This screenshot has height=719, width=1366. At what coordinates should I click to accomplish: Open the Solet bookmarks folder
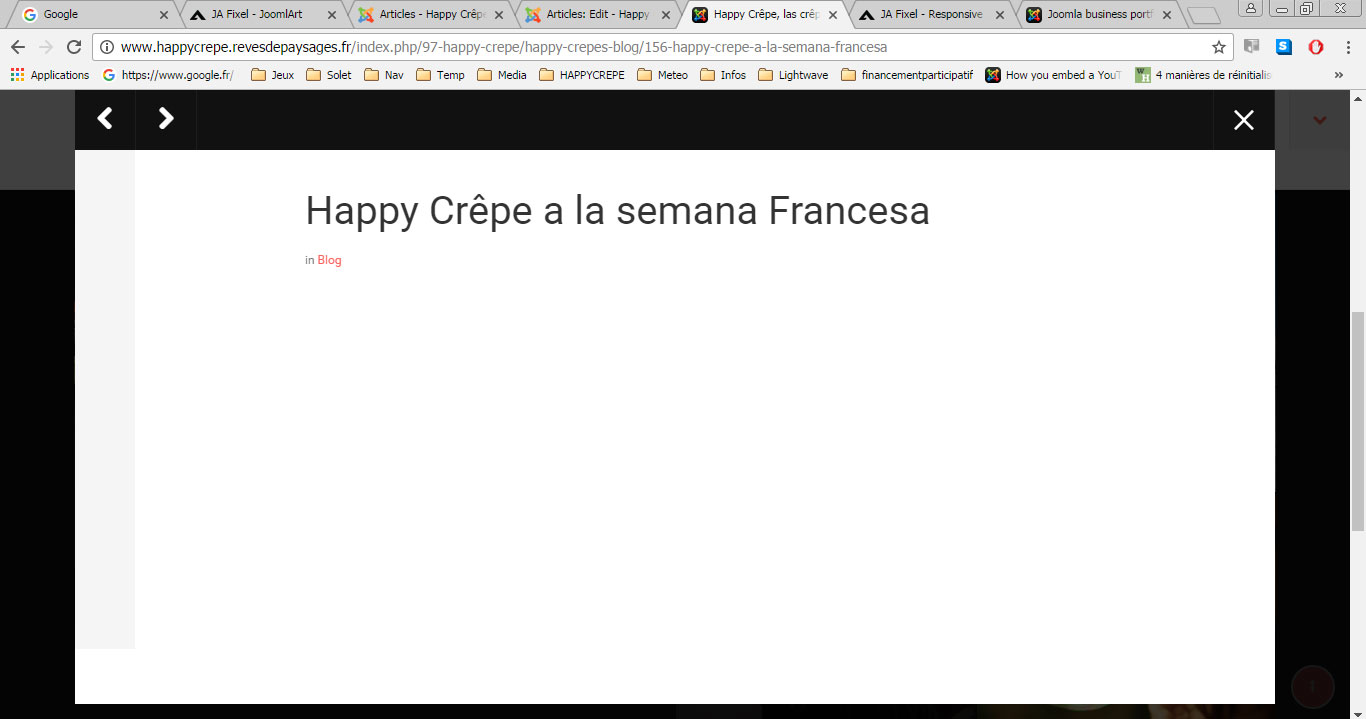click(x=329, y=75)
